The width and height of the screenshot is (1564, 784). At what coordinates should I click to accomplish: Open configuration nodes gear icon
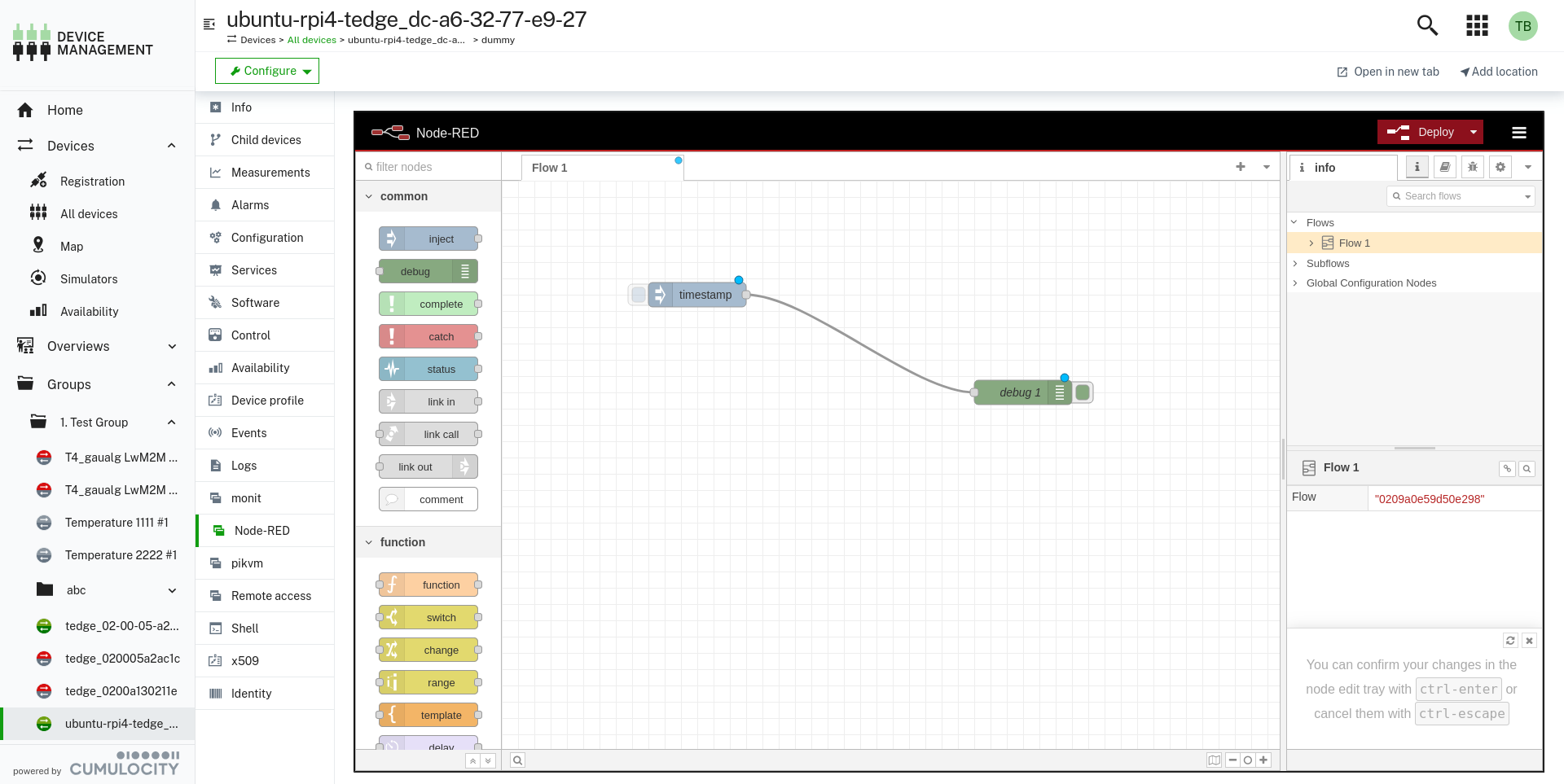pos(1500,167)
